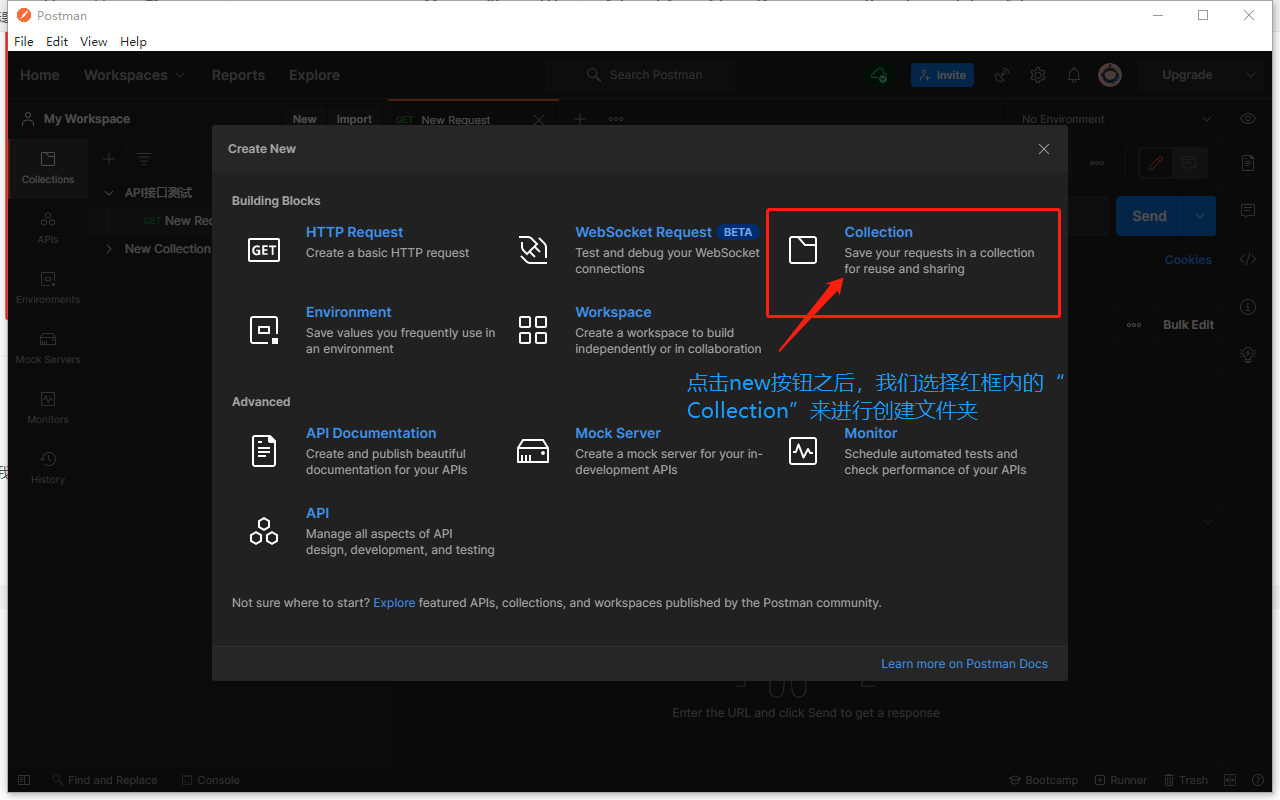The height and width of the screenshot is (800, 1280).
Task: Open the settings gear icon
Action: point(1038,75)
